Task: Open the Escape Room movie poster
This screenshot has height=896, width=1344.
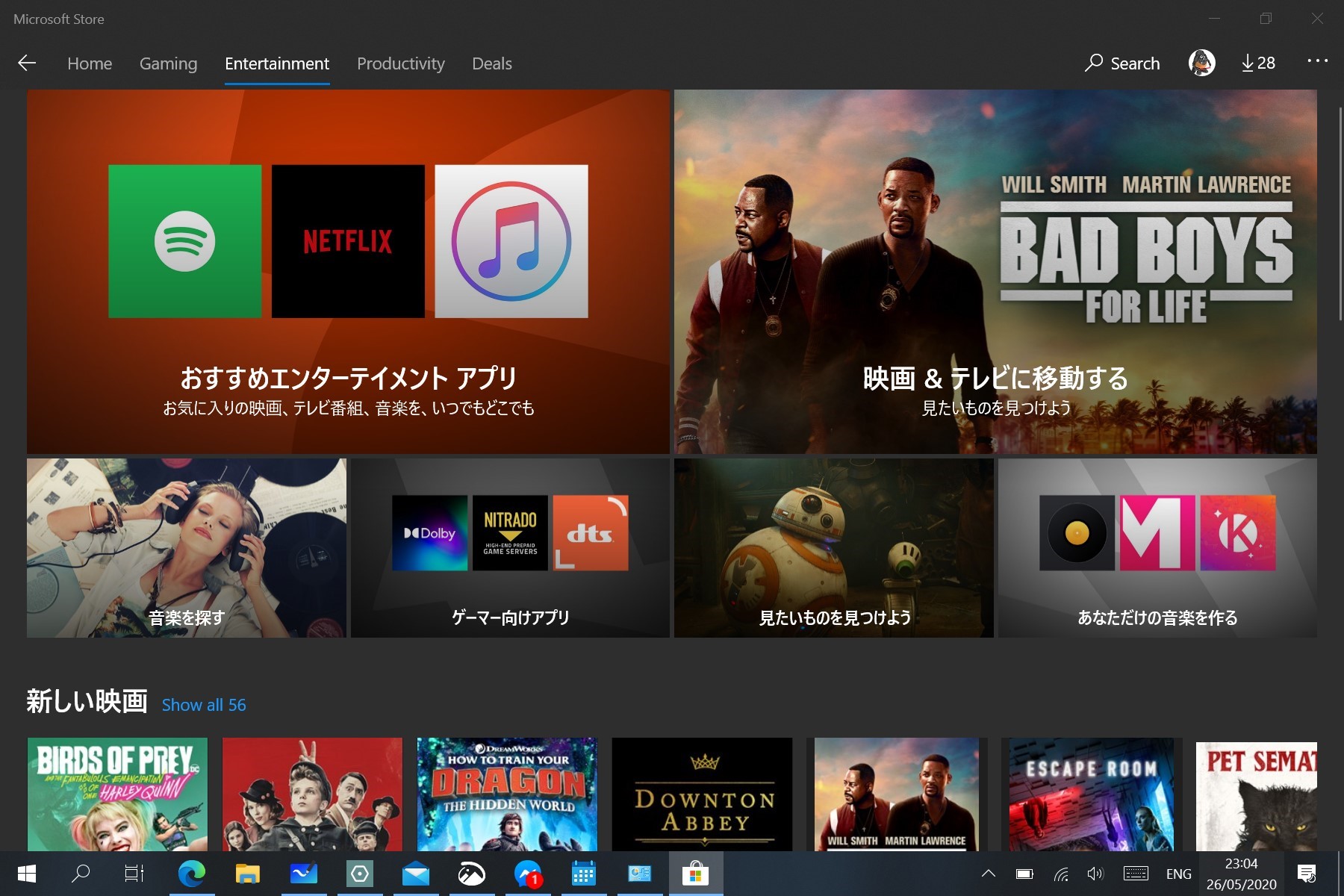Action: point(1092,794)
